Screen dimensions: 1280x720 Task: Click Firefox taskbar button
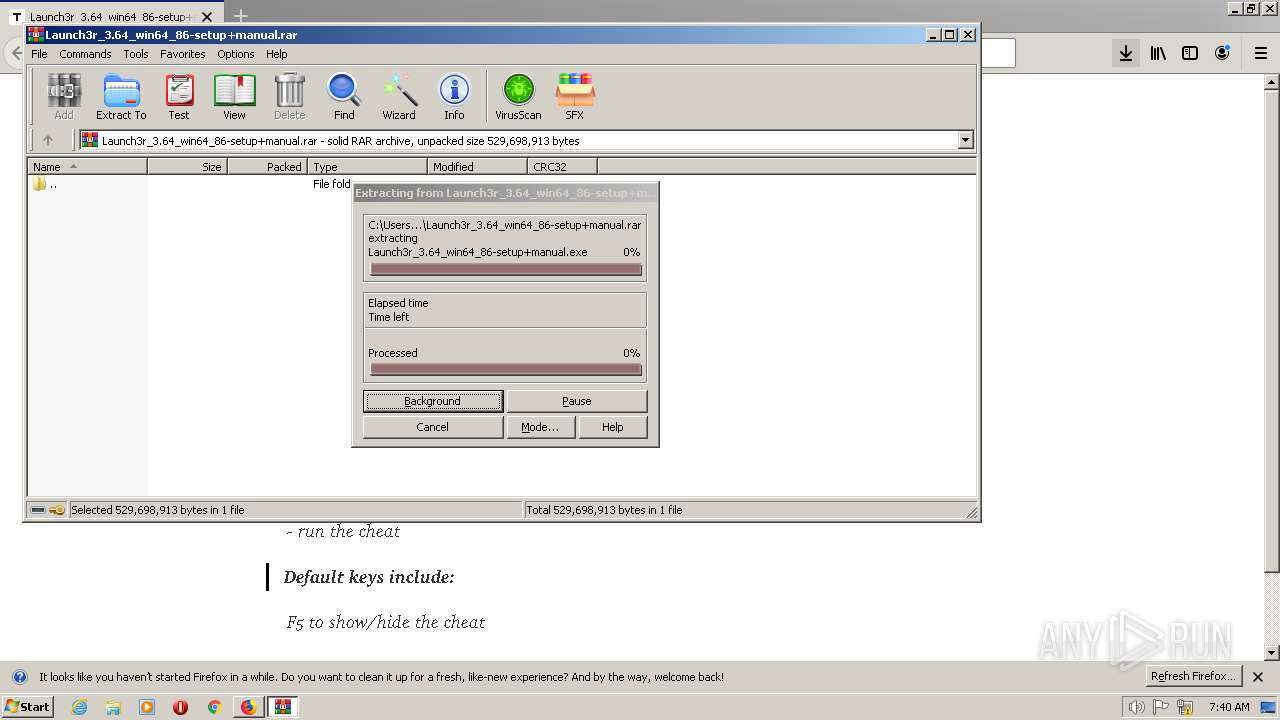coord(248,707)
